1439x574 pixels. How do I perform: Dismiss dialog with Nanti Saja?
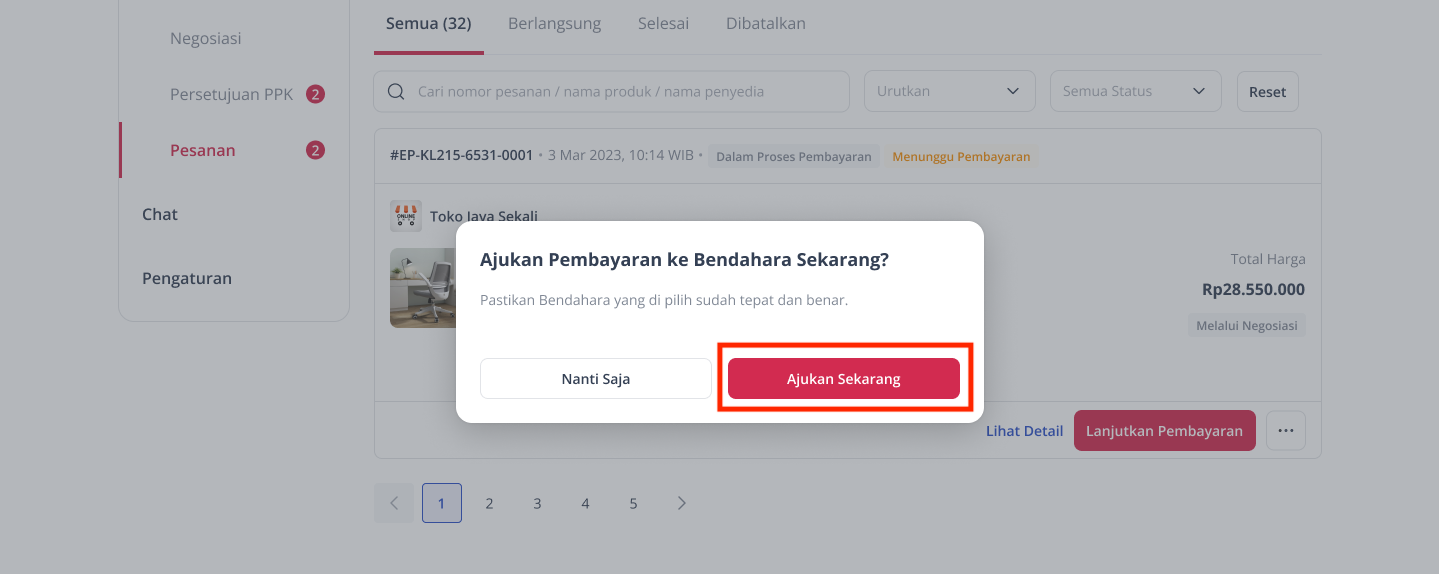pos(596,379)
